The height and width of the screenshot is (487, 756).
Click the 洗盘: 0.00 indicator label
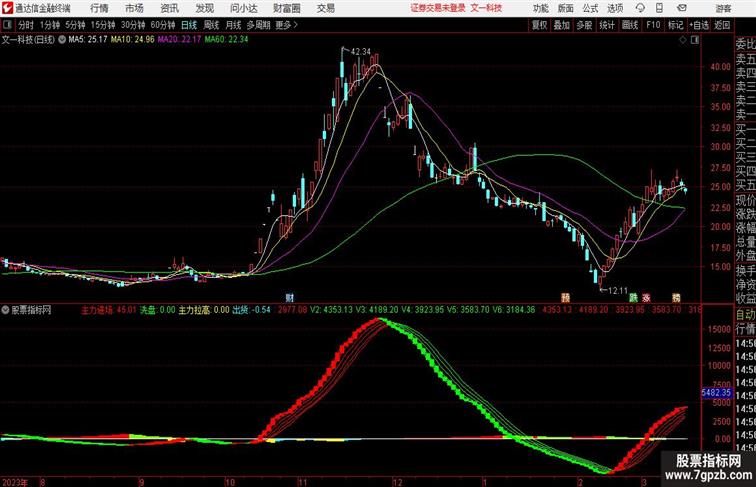[158, 310]
